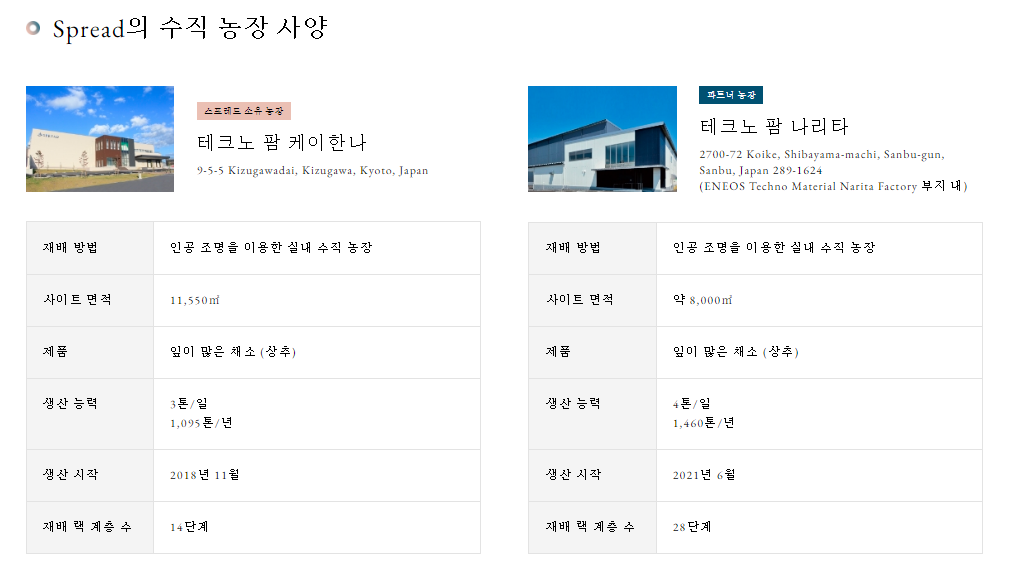The image size is (1010, 575).
Task: Select the value '2021년 6월'
Action: [x=704, y=475]
